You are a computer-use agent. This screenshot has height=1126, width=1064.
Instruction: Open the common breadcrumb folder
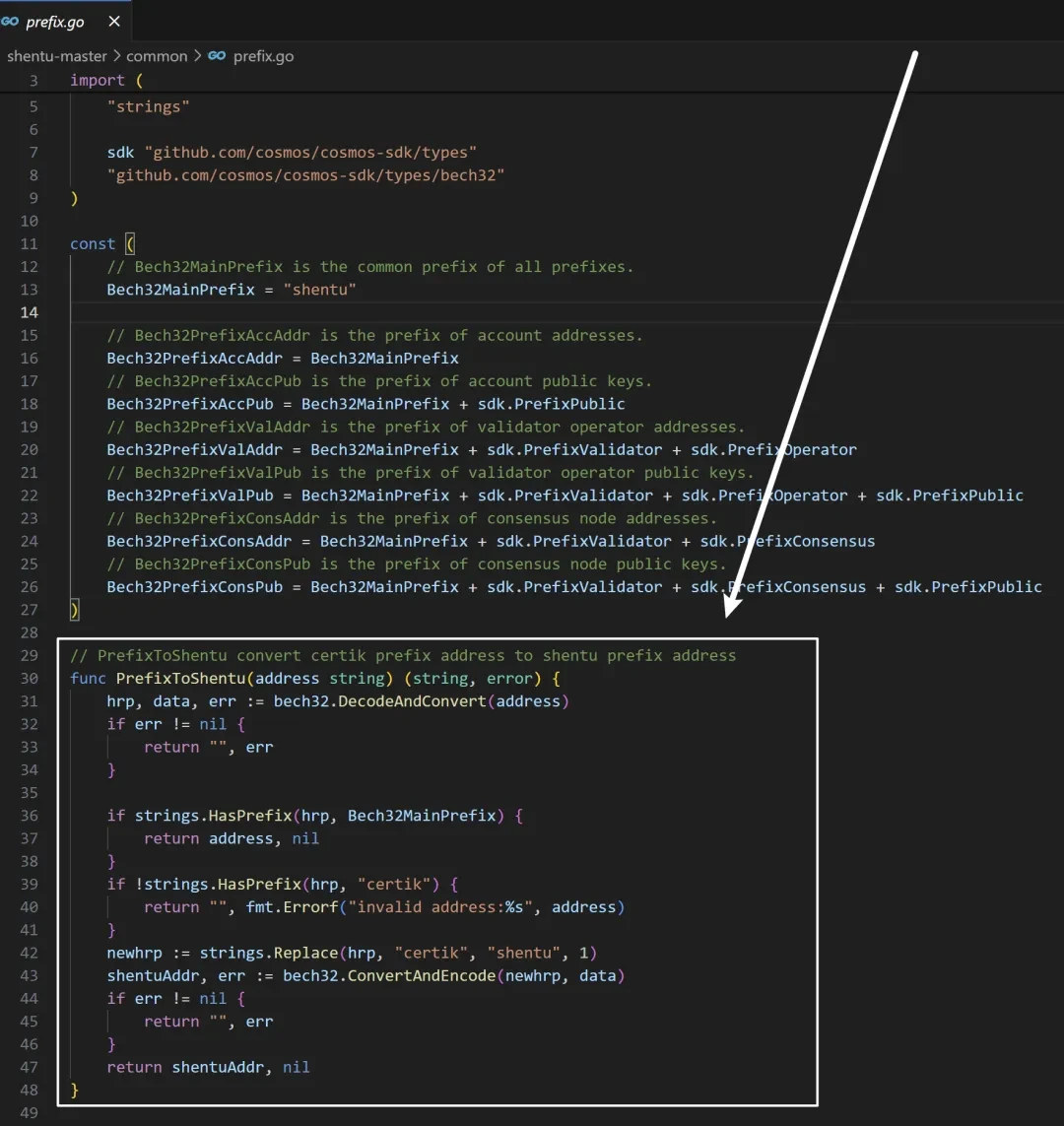pos(156,56)
